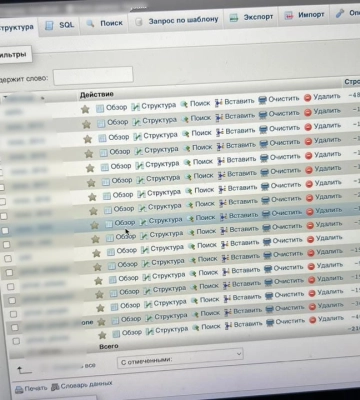Click the Обзор icon in the first table row
This screenshot has width=360, height=400.
[100, 108]
